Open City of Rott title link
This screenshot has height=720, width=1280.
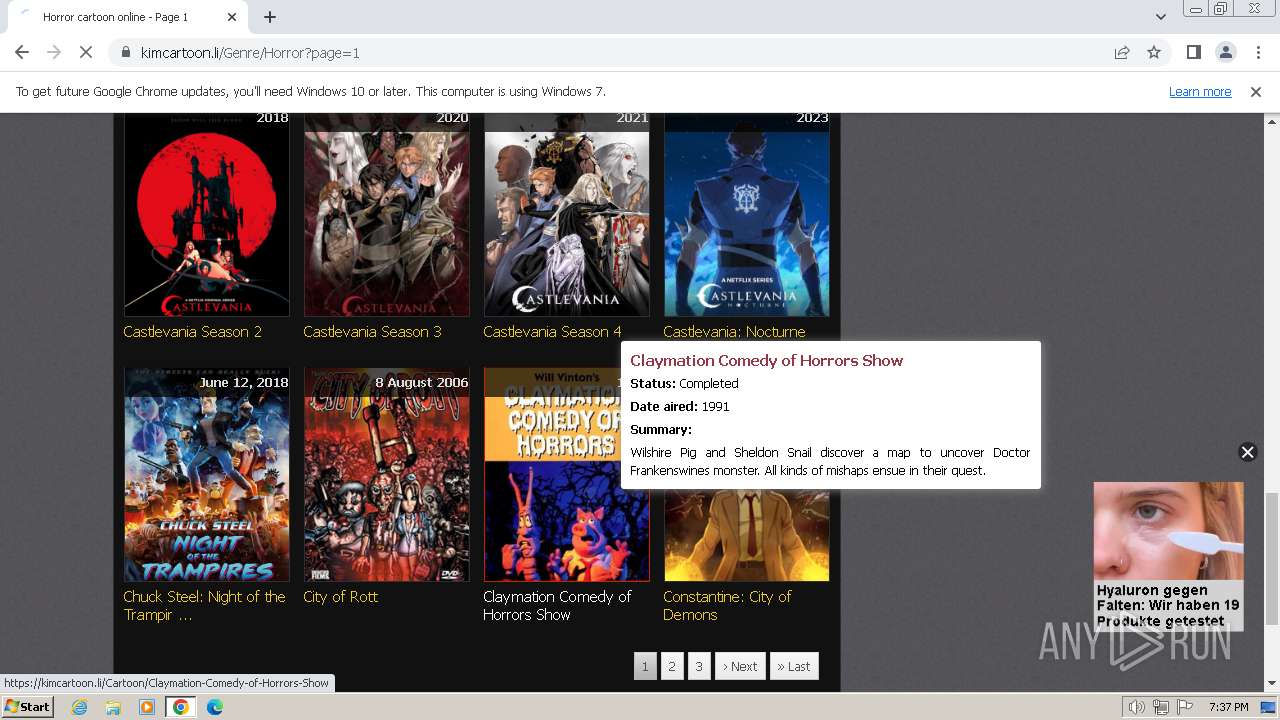tap(341, 596)
